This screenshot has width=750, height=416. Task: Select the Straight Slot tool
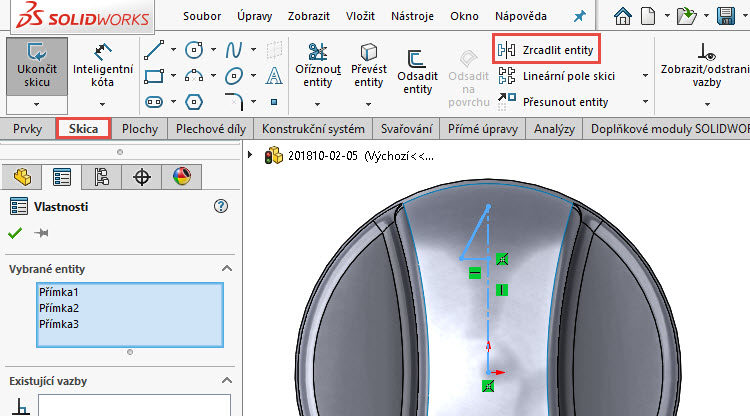[154, 102]
